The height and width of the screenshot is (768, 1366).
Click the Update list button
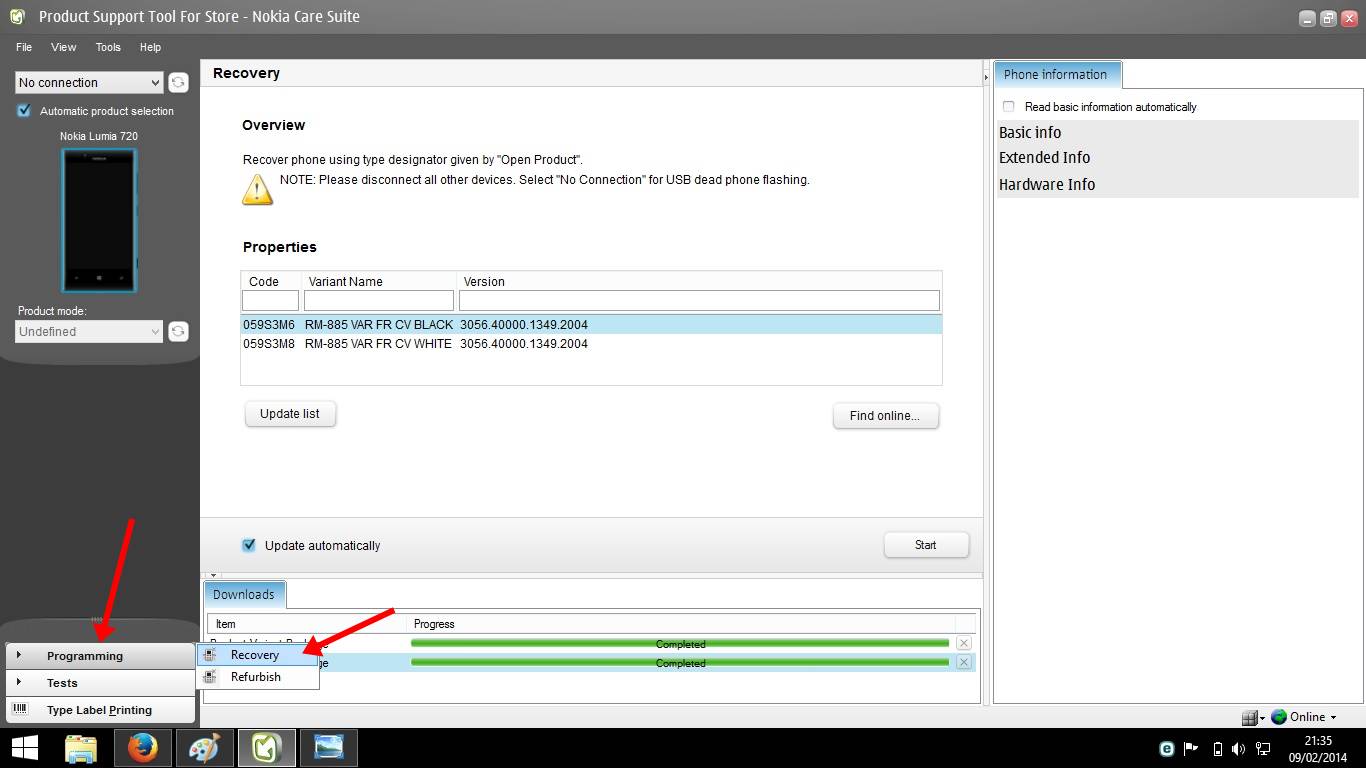tap(290, 414)
